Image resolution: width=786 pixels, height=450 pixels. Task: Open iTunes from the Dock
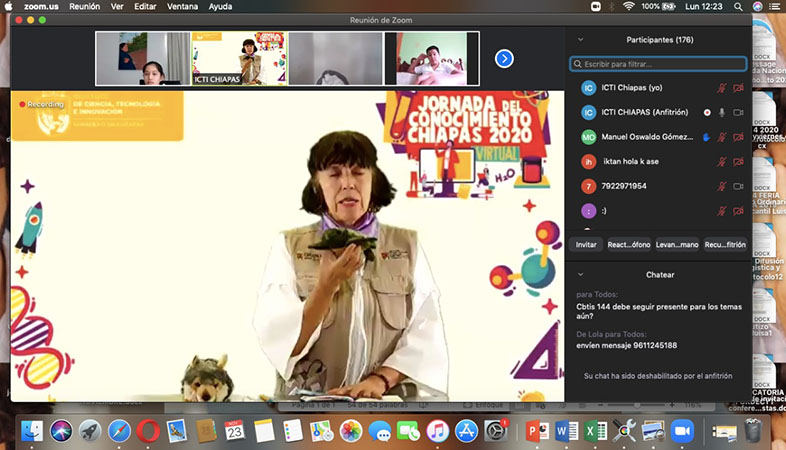438,431
